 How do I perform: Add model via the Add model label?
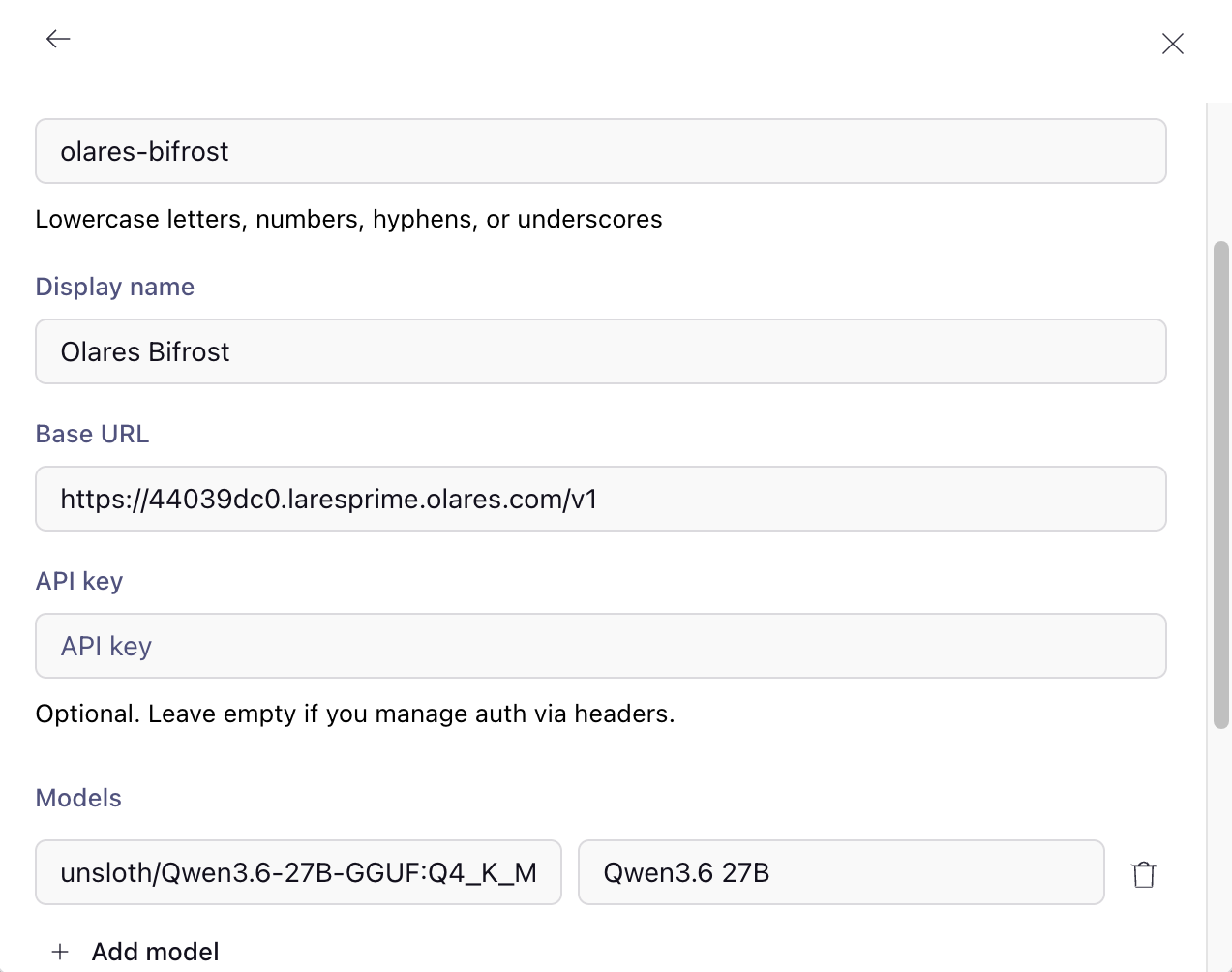click(155, 952)
